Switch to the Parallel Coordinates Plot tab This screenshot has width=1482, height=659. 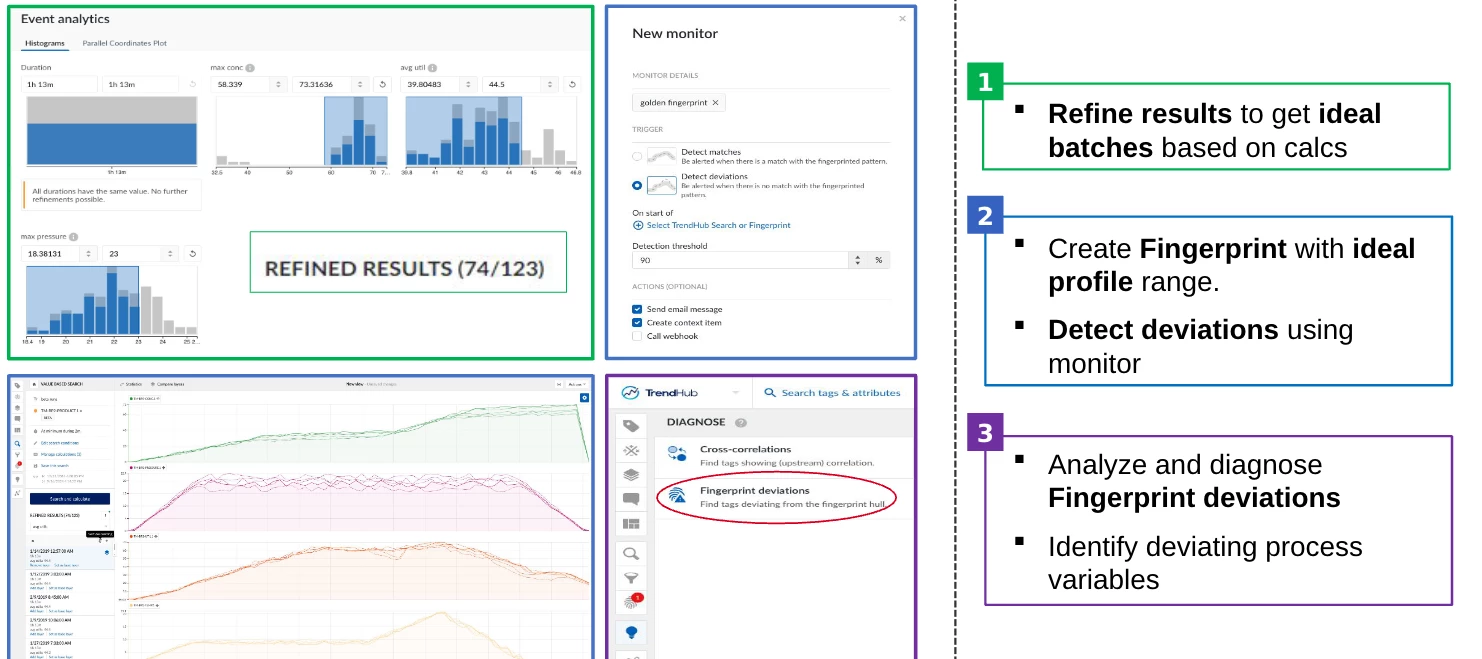click(x=125, y=44)
